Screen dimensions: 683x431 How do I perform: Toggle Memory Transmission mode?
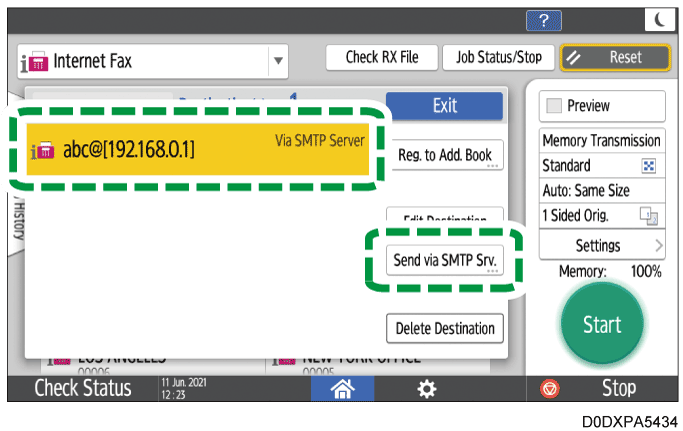click(601, 141)
